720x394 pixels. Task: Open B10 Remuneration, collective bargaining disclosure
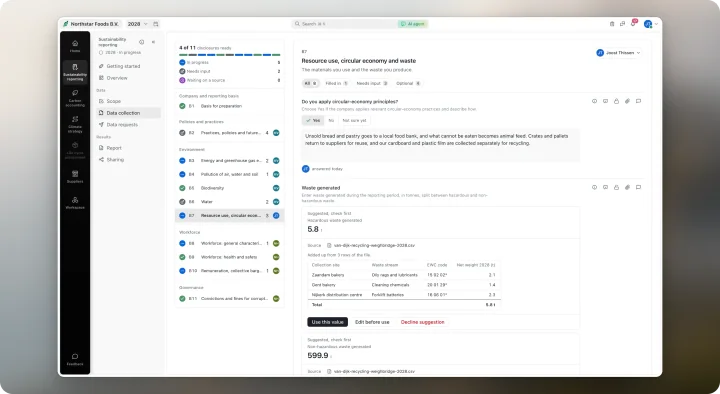(229, 271)
